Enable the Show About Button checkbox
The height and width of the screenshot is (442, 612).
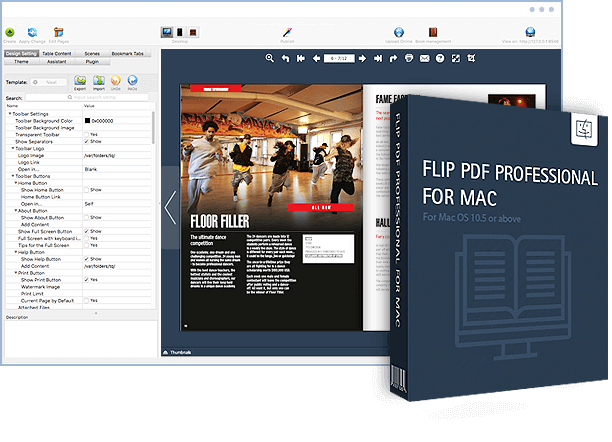tap(86, 217)
